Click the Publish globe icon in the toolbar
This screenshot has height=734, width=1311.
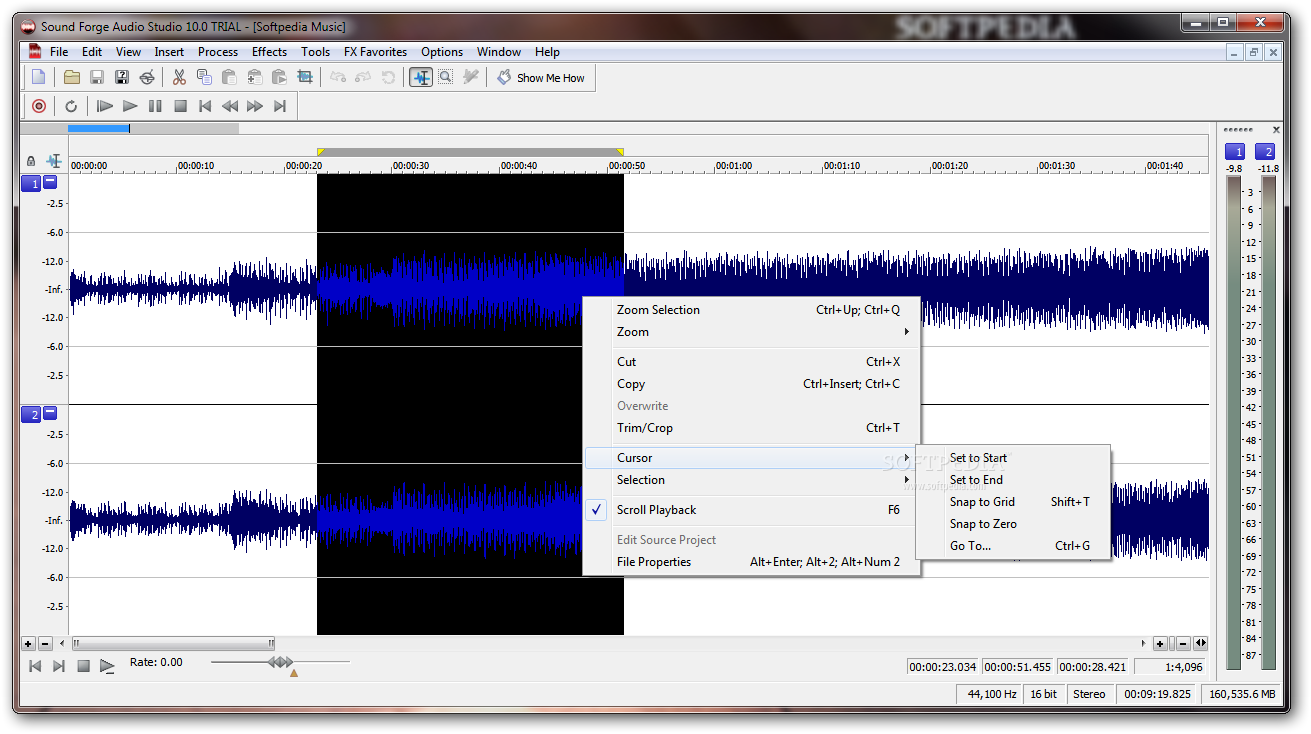147,77
